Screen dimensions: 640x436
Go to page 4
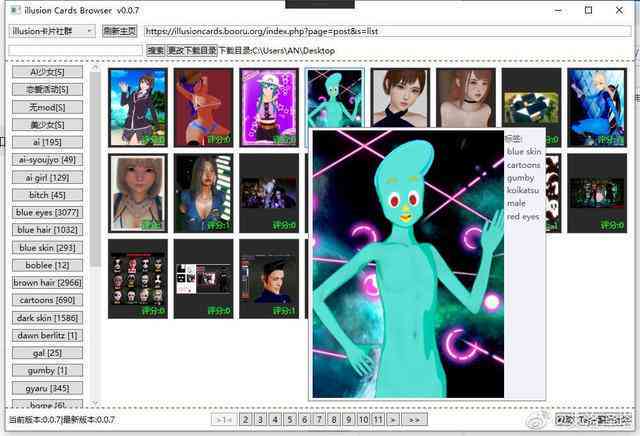click(x=275, y=419)
